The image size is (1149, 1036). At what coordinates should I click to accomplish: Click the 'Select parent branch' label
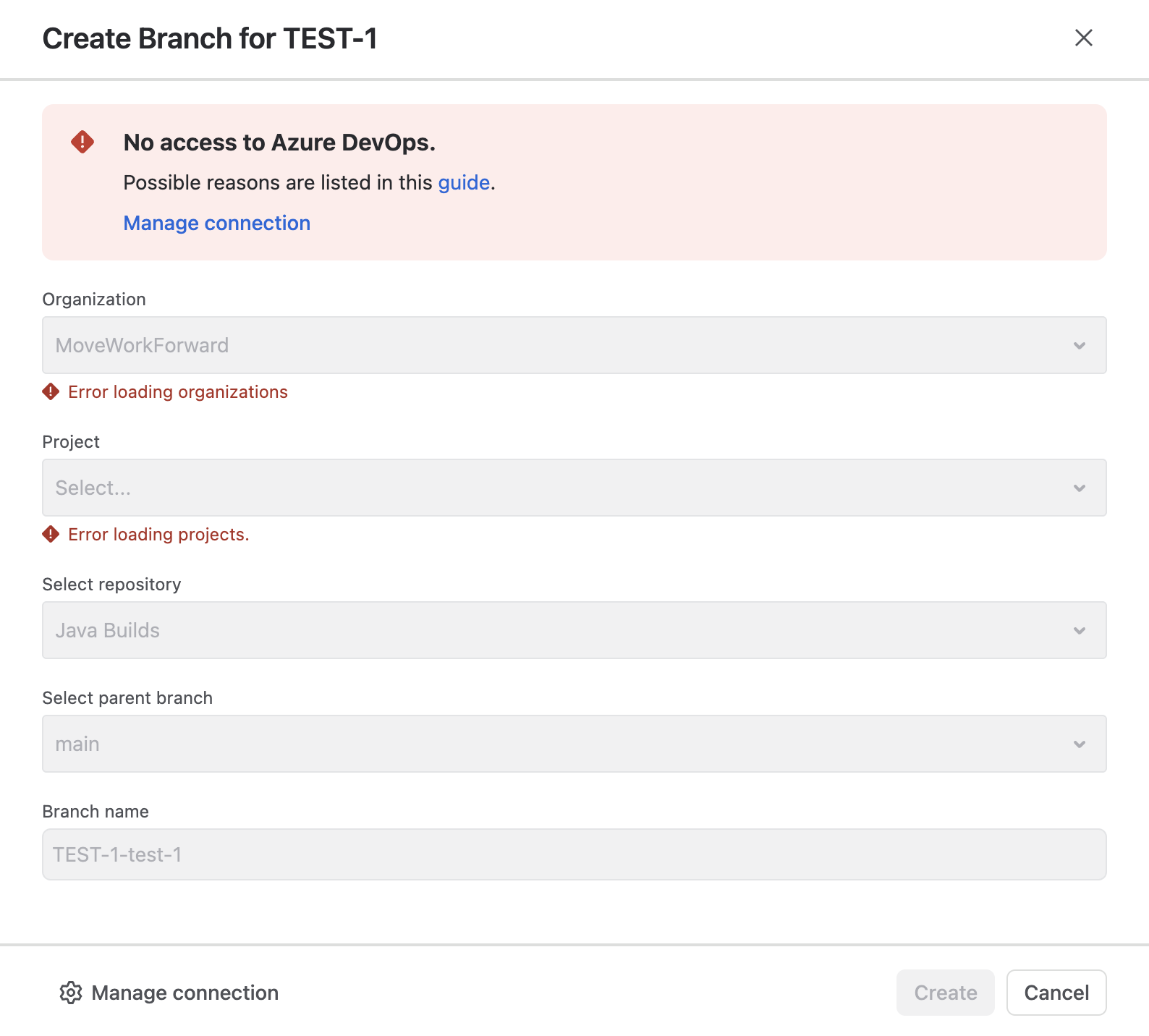[x=127, y=698]
